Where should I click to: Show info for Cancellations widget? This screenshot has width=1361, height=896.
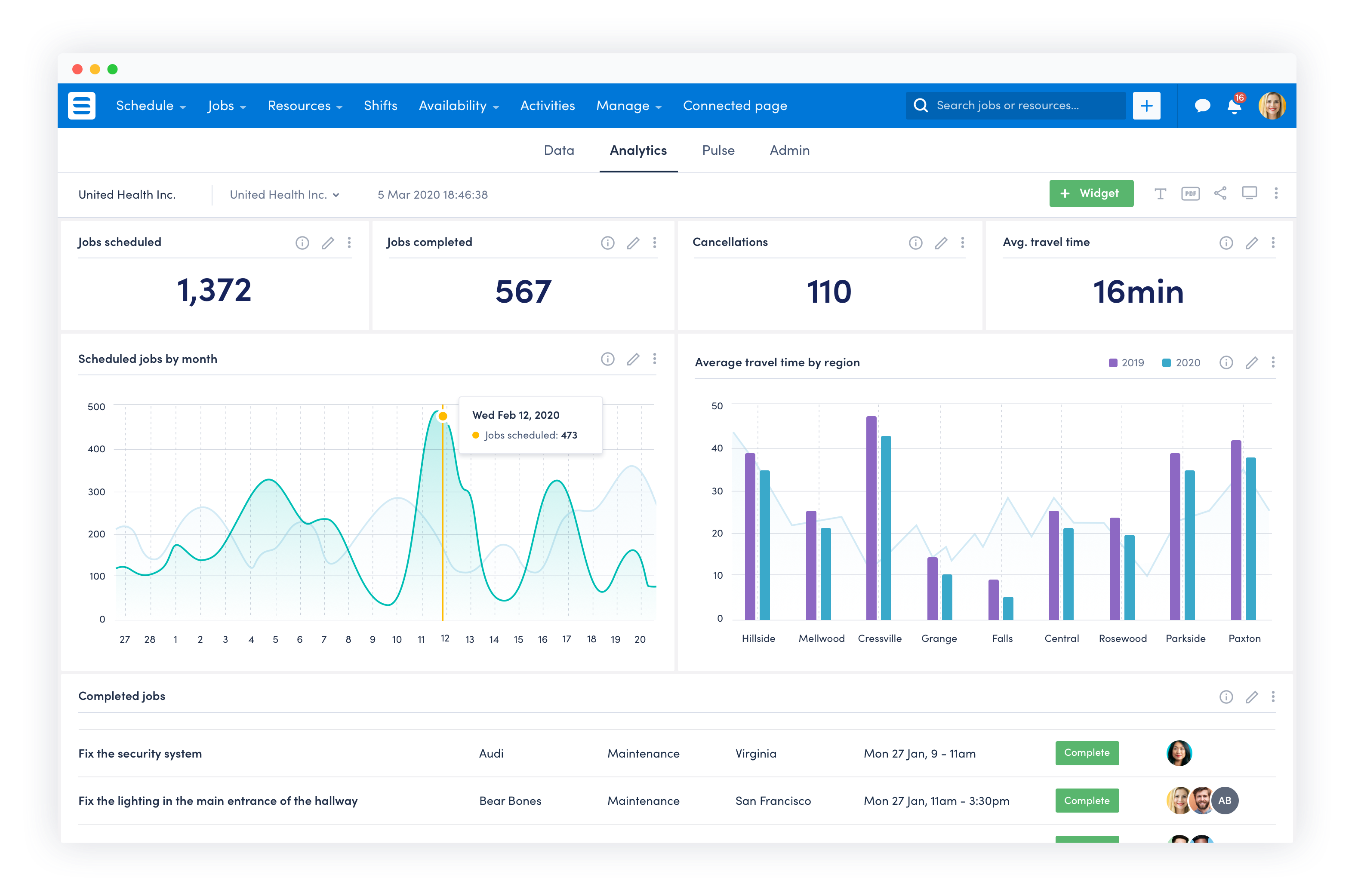coord(915,243)
